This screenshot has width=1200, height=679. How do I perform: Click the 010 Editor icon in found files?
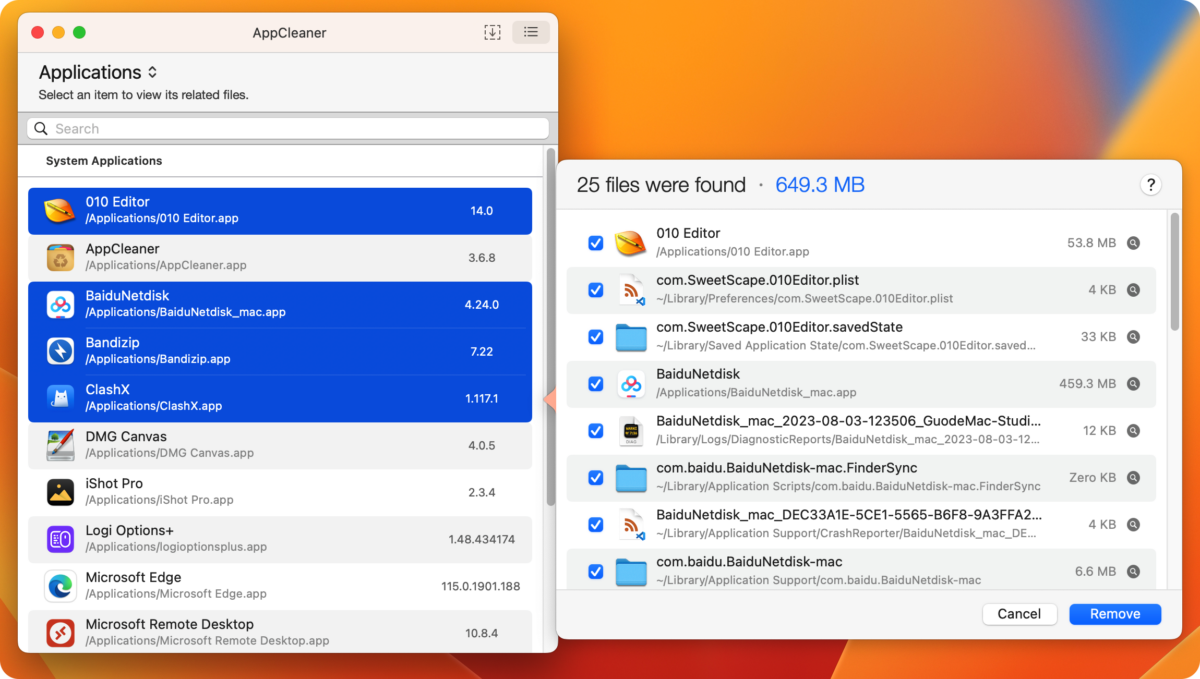coord(630,243)
